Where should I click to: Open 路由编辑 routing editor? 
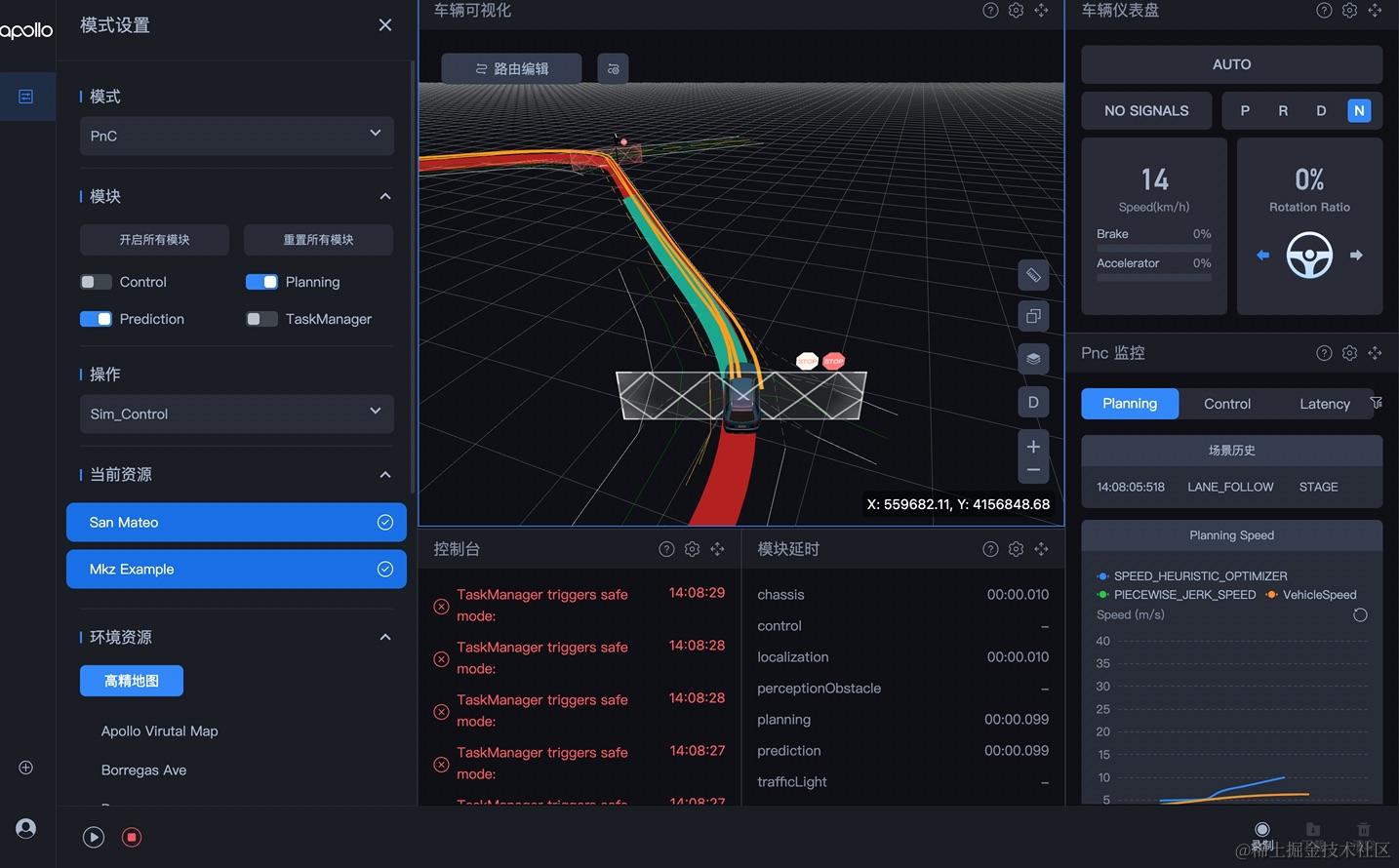511,68
